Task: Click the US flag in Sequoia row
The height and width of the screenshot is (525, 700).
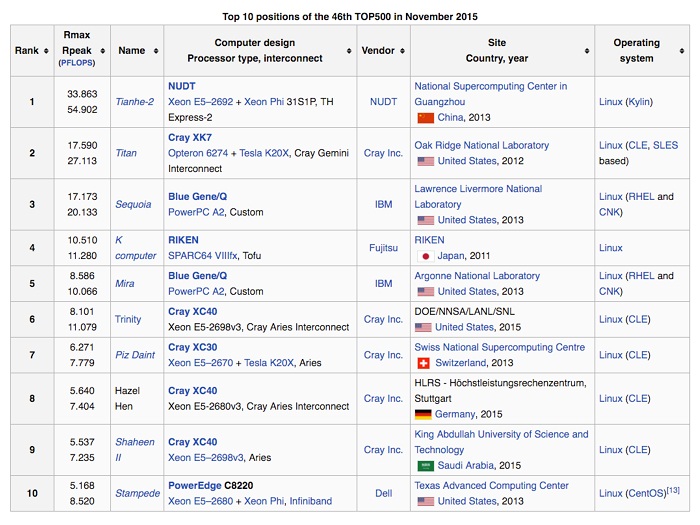Action: (425, 220)
